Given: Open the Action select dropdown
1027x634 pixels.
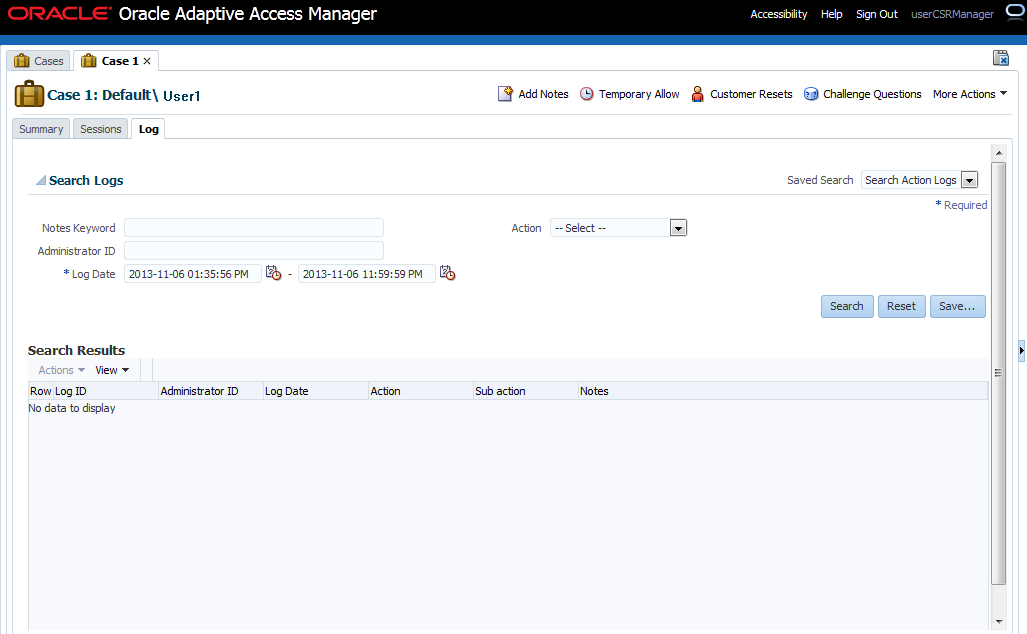Looking at the screenshot, I should (x=679, y=228).
